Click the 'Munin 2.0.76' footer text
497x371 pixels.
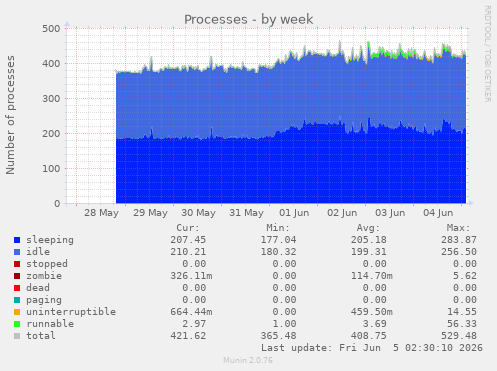pos(248,360)
